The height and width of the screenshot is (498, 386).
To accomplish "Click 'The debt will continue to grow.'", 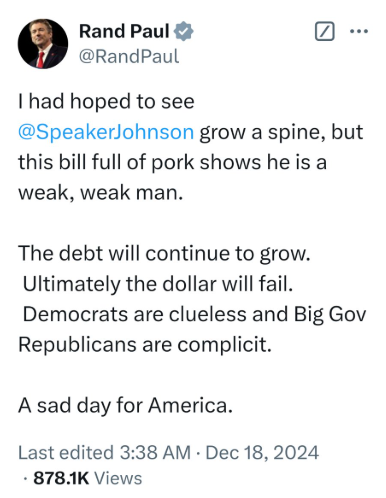I will [164, 253].
